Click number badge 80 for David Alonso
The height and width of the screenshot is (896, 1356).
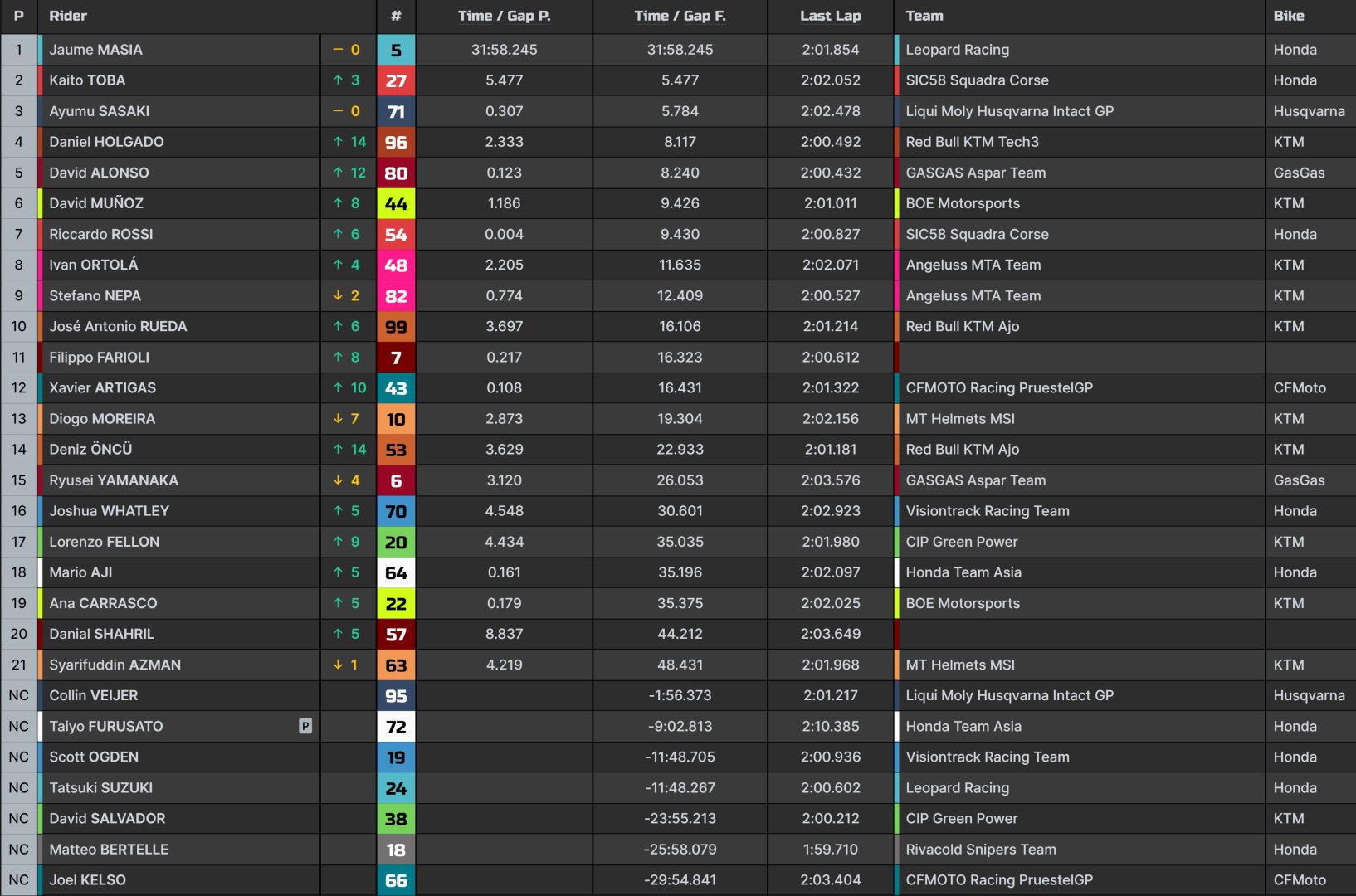tap(396, 173)
